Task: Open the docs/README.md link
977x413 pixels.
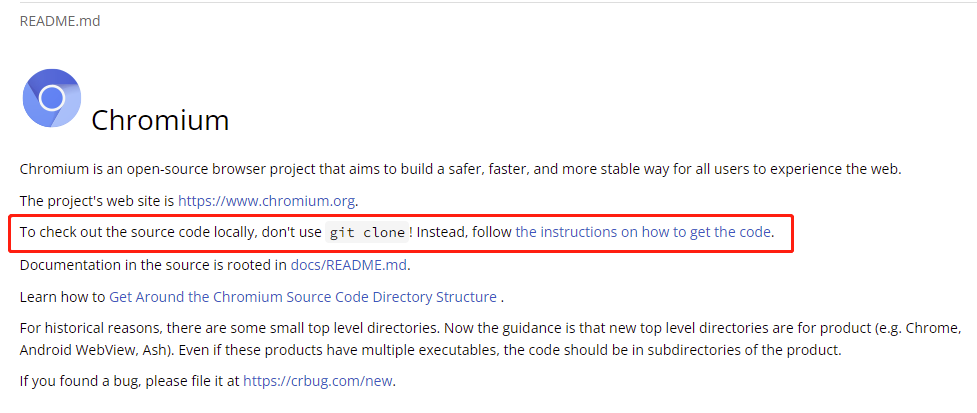Action: pyautogui.click(x=349, y=265)
